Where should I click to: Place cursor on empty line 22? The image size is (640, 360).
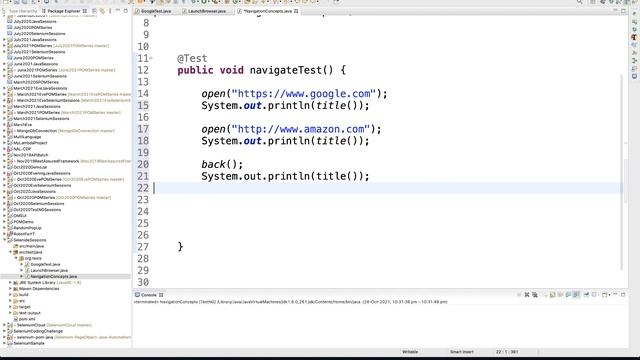tap(388, 188)
